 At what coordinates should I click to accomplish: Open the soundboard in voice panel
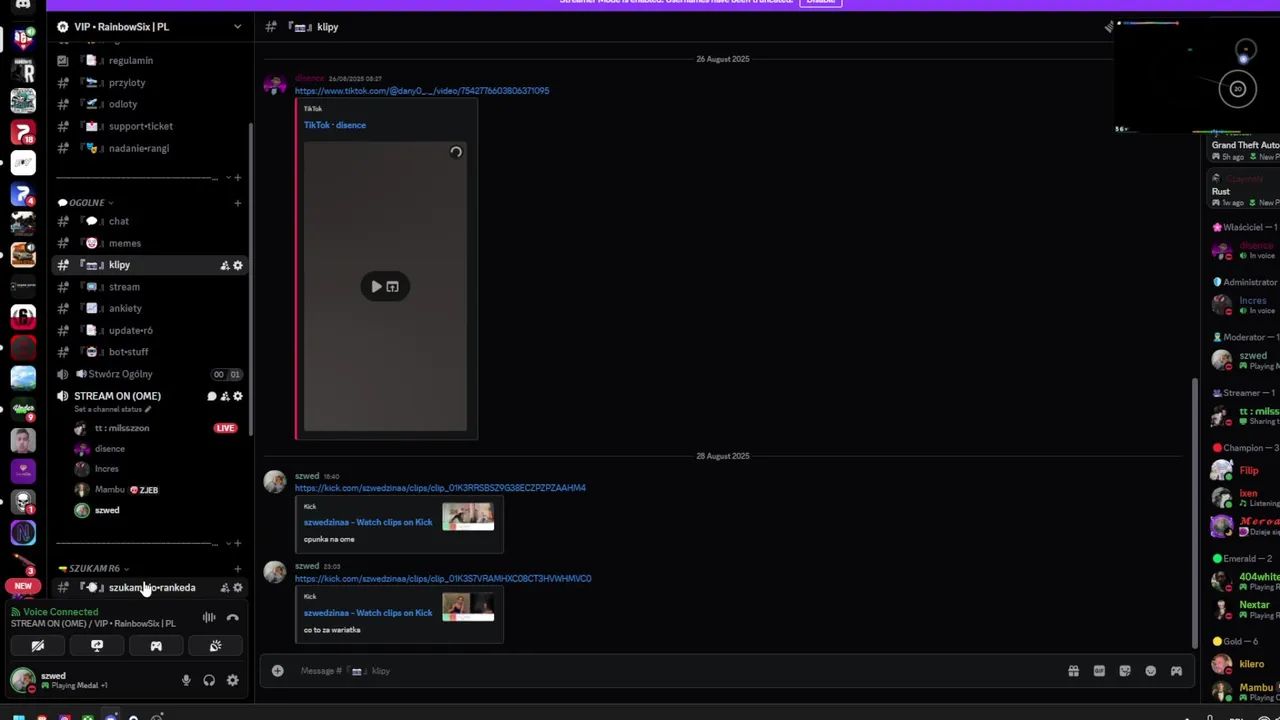[x=215, y=646]
